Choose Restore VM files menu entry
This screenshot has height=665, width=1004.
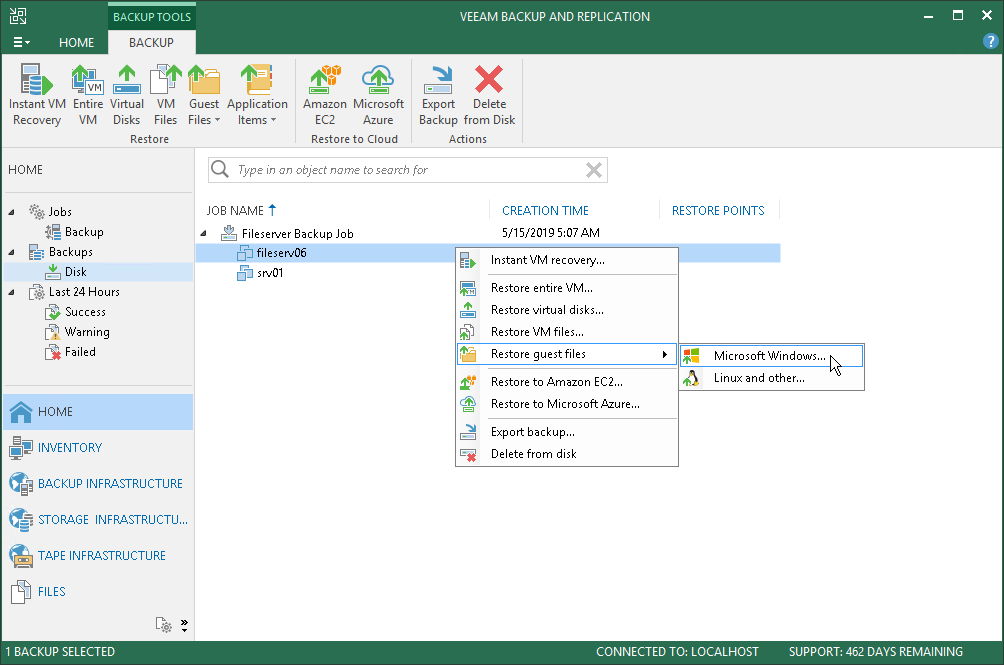[567, 332]
